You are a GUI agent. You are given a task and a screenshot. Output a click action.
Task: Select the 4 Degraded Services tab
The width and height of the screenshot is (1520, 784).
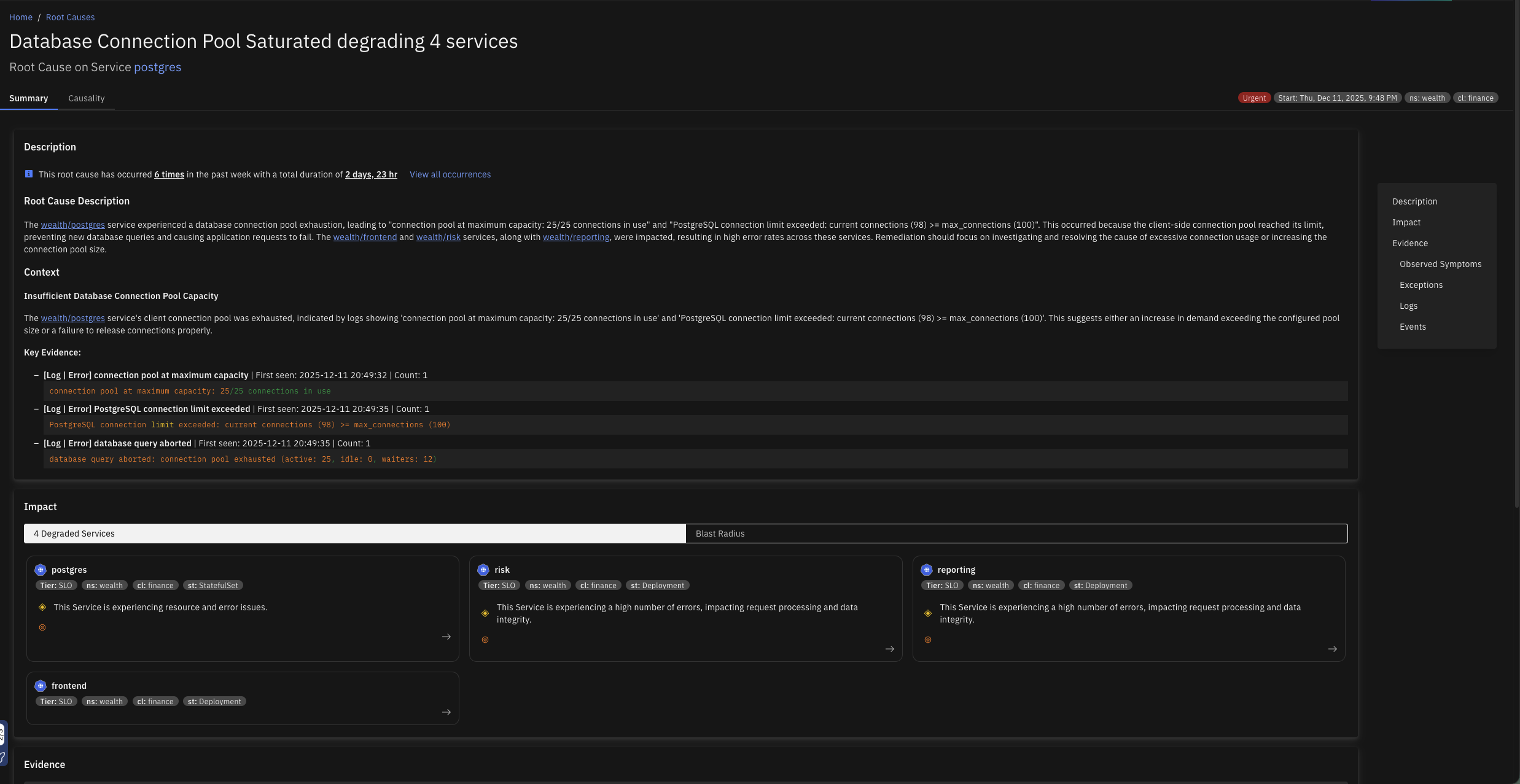(x=74, y=534)
